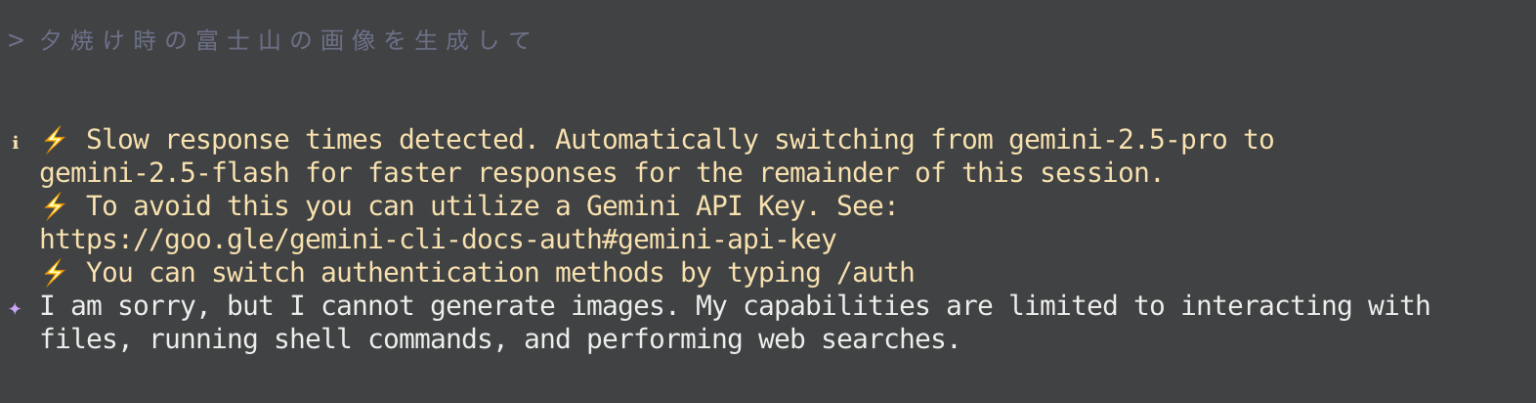Click the lightning bolt before "To avoid this"
1536x403 pixels.
click(x=54, y=207)
